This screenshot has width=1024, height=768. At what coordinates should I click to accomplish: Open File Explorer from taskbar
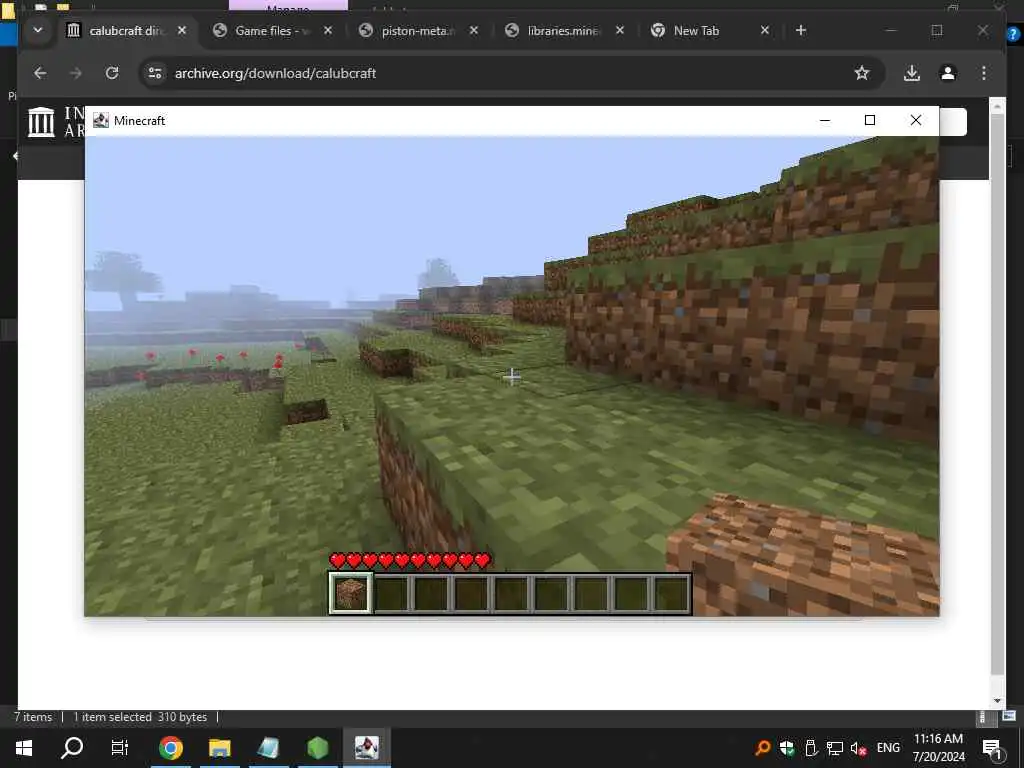point(219,748)
